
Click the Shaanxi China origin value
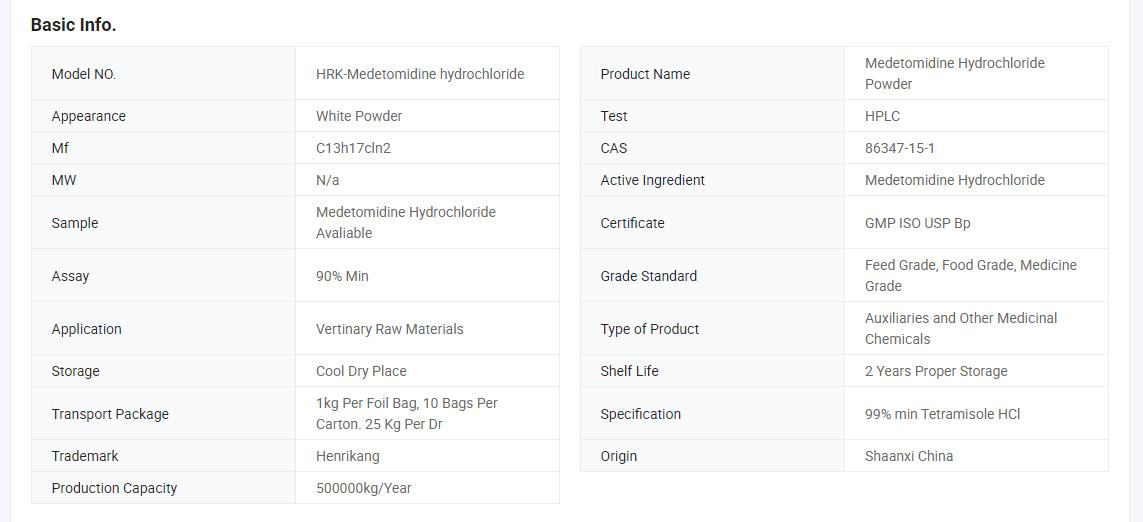909,456
